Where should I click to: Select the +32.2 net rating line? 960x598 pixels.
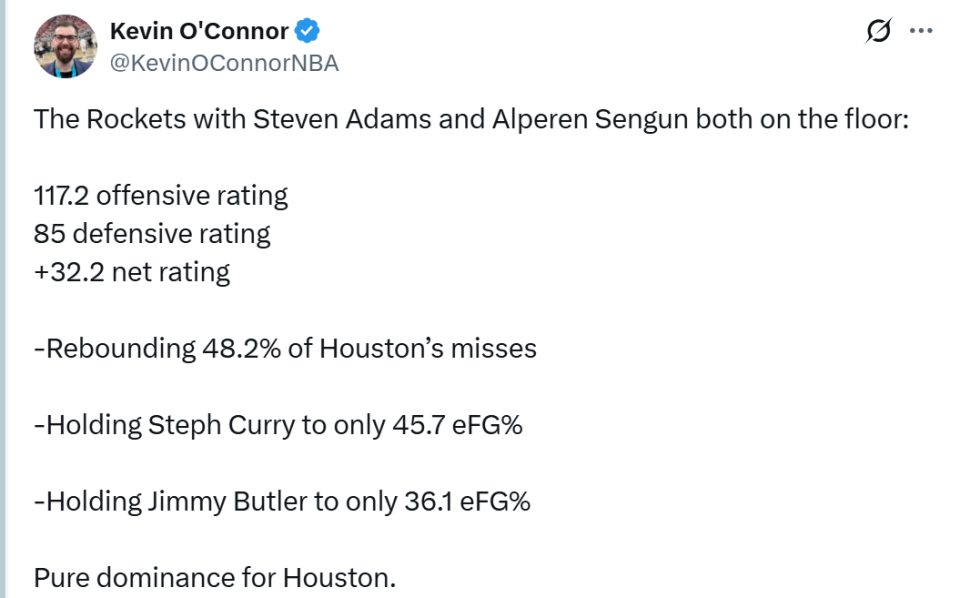(132, 272)
